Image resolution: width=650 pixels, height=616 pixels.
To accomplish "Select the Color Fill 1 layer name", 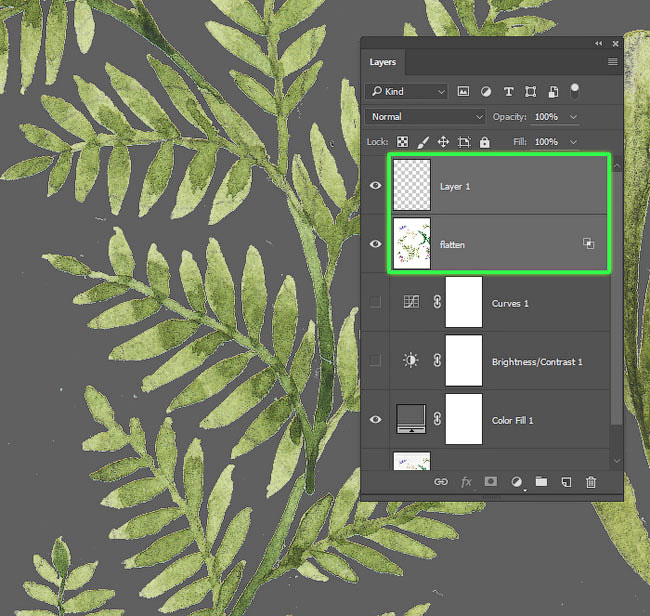I will pos(512,420).
